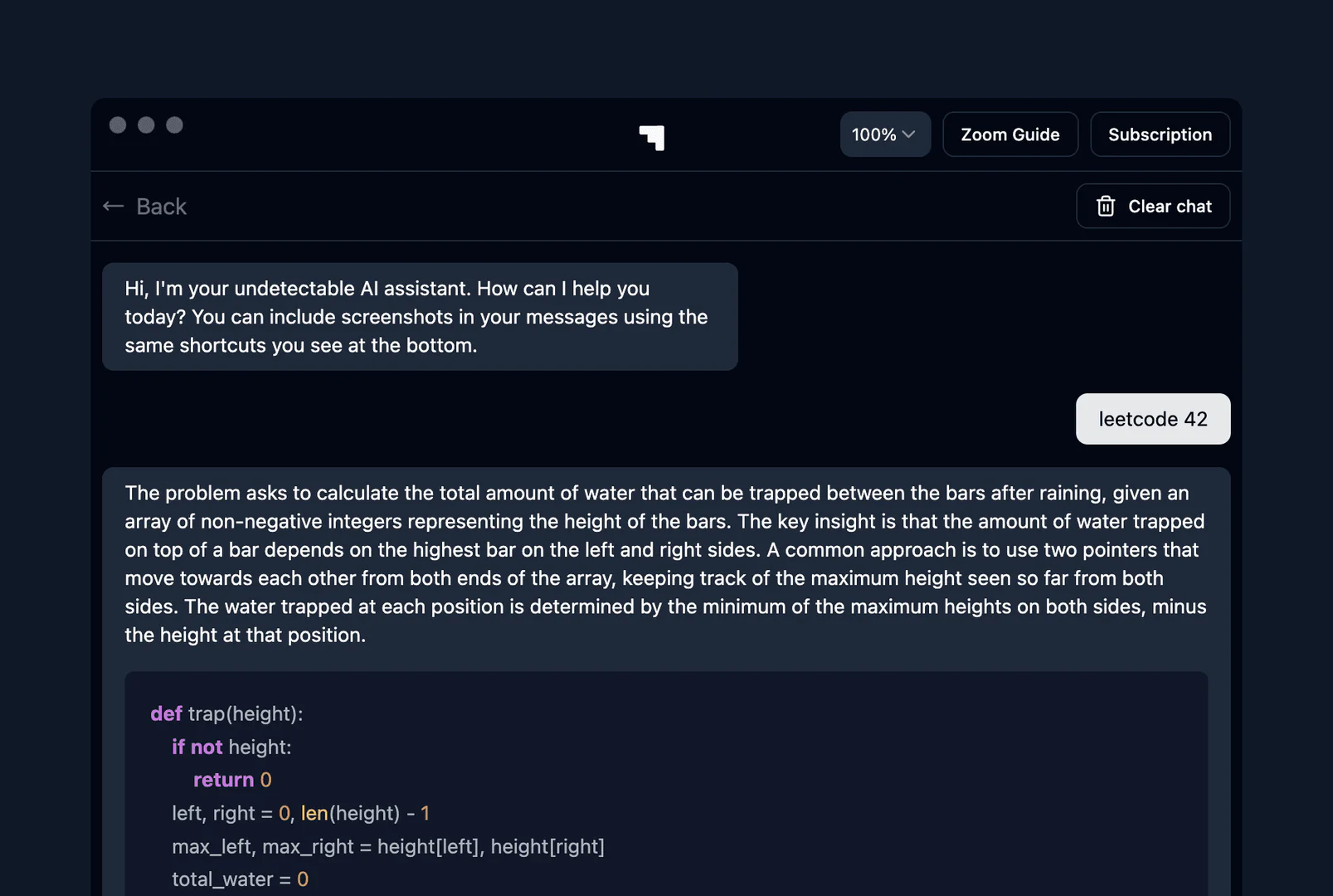Click the chevron inside the 100% zoom control
This screenshot has height=896, width=1333.
(x=908, y=134)
